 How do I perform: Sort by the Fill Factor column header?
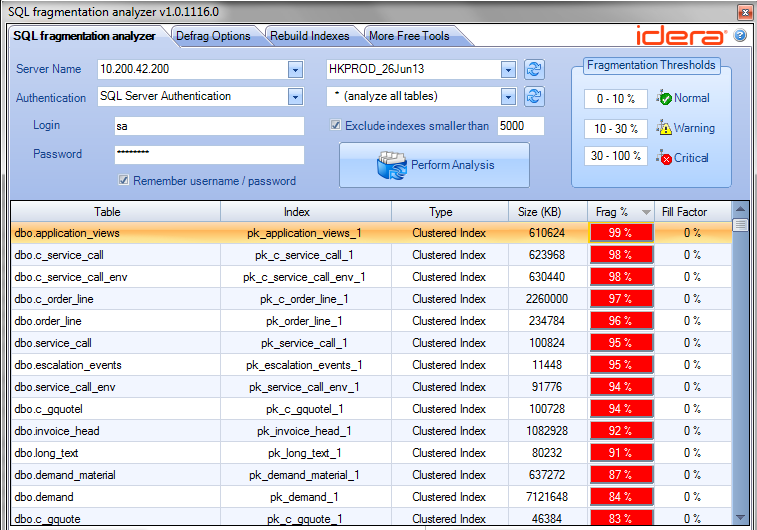coord(693,212)
